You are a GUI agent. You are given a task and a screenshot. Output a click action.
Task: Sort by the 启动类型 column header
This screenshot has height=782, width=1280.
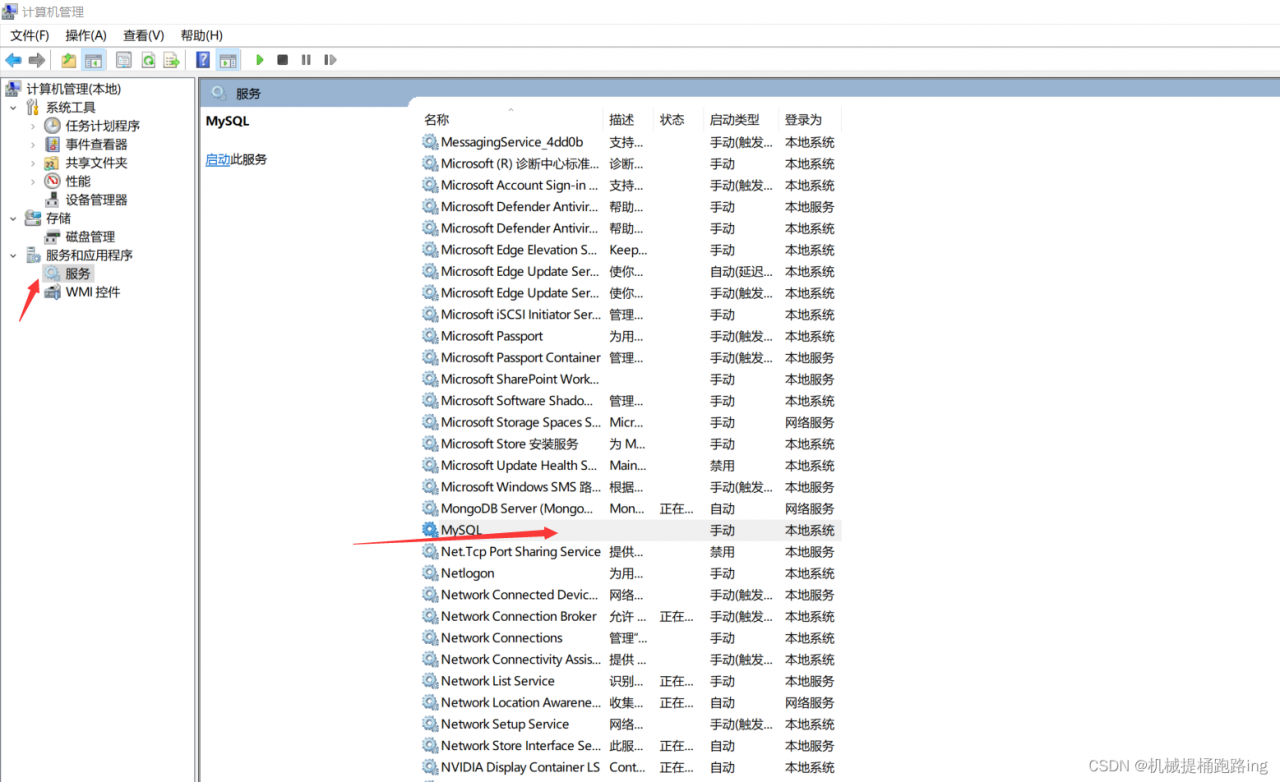click(x=741, y=120)
